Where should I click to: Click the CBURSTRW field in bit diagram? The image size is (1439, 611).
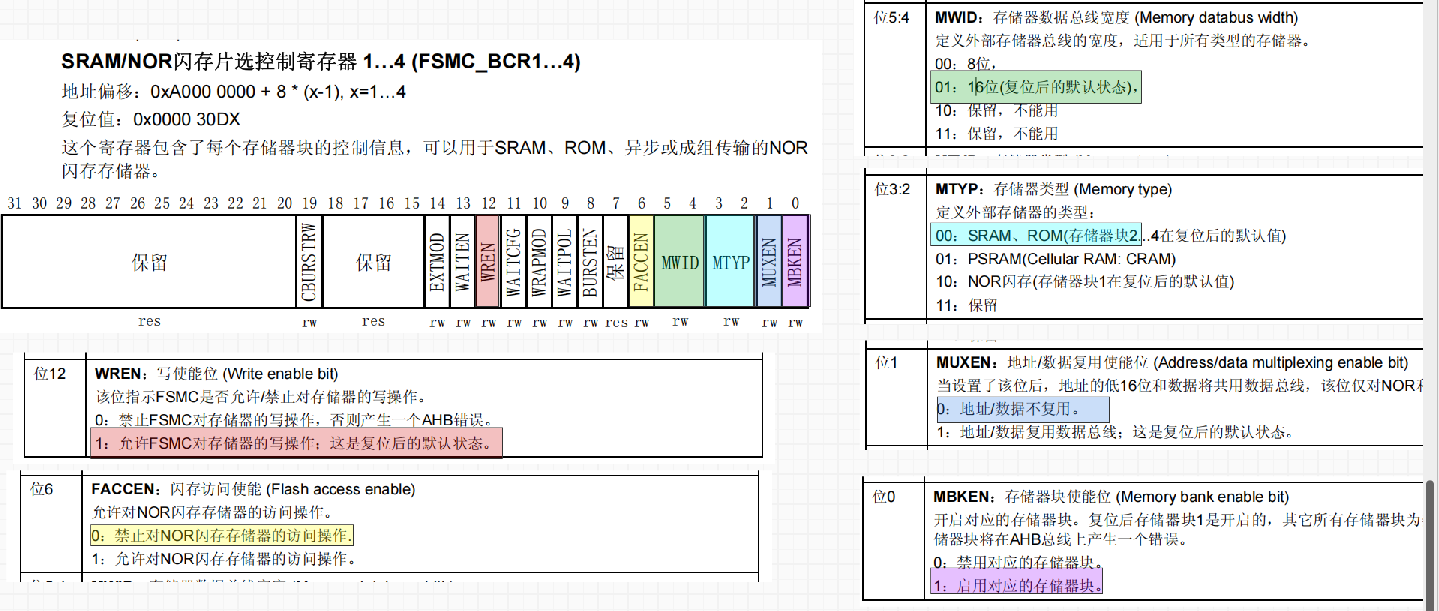click(309, 262)
